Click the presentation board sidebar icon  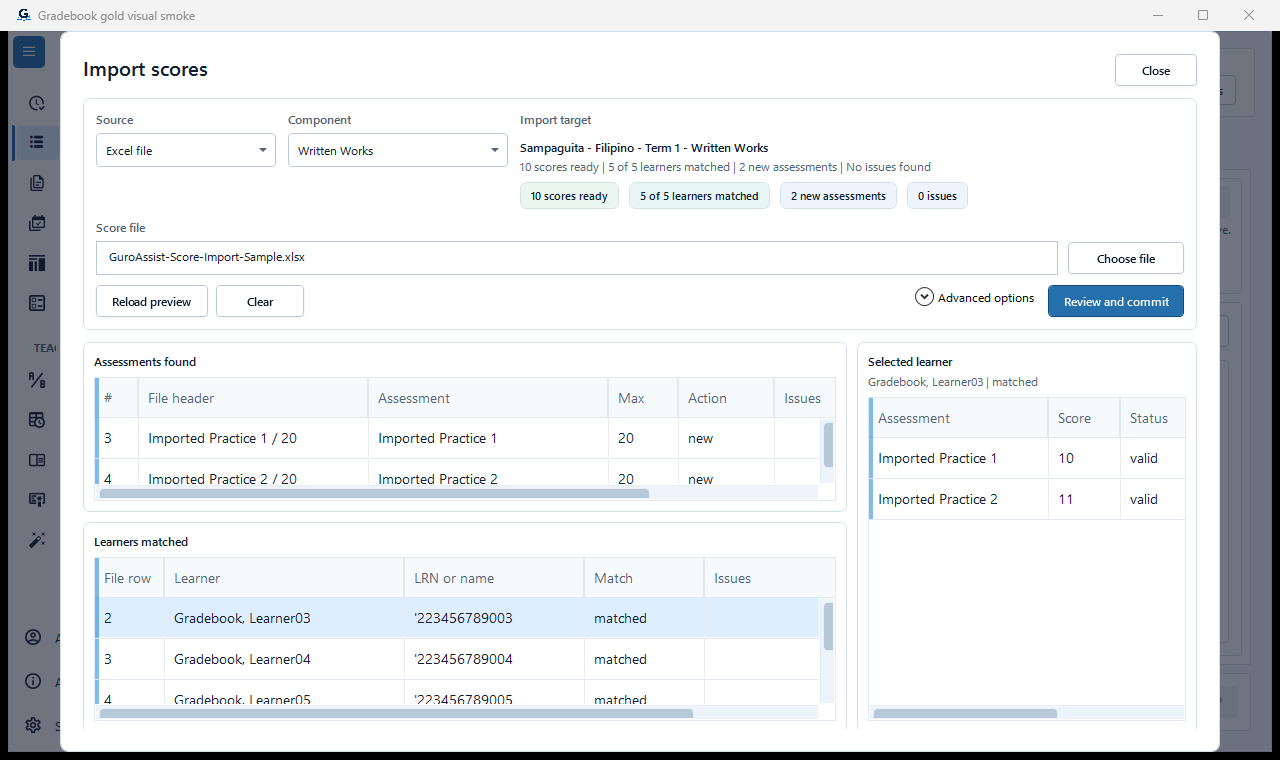[x=37, y=499]
